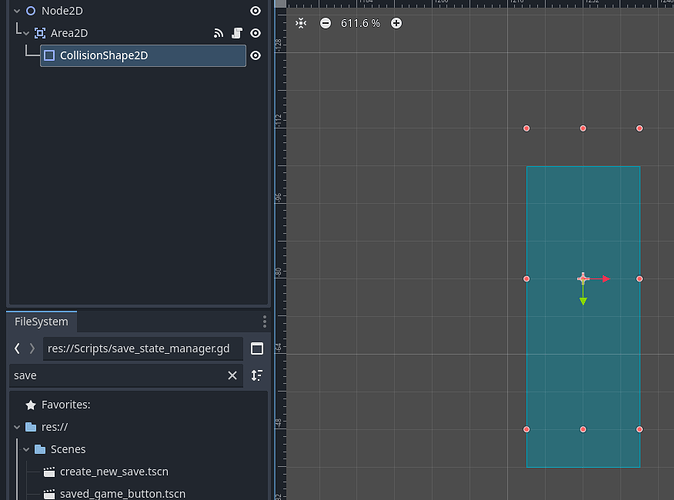Viewport: 674px width, 500px height.
Task: Collapse the res:// root folder
Action: click(17, 427)
